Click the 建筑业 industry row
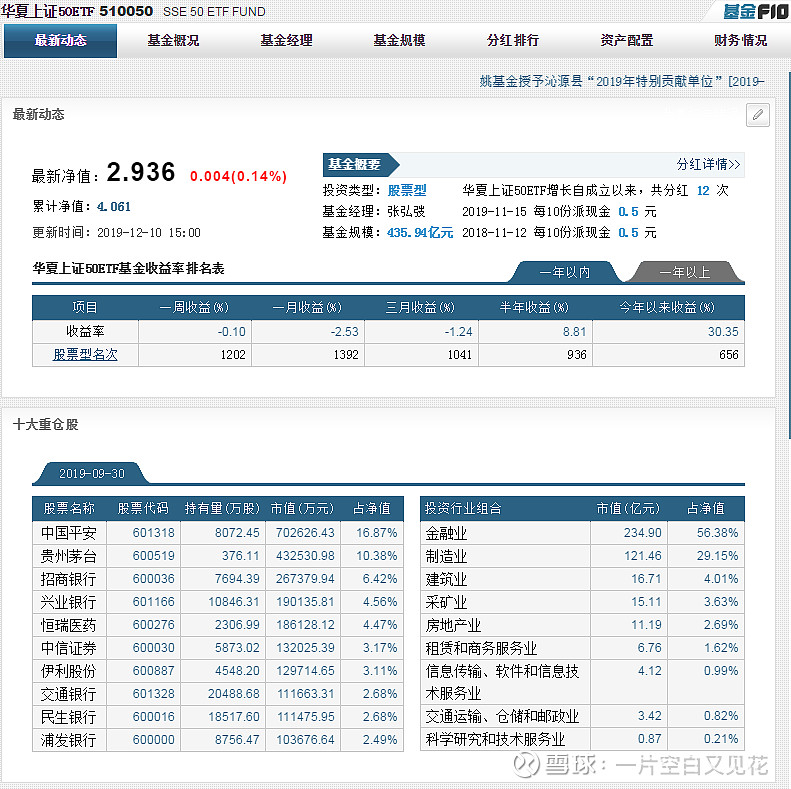The width and height of the screenshot is (791, 789). tap(582, 579)
